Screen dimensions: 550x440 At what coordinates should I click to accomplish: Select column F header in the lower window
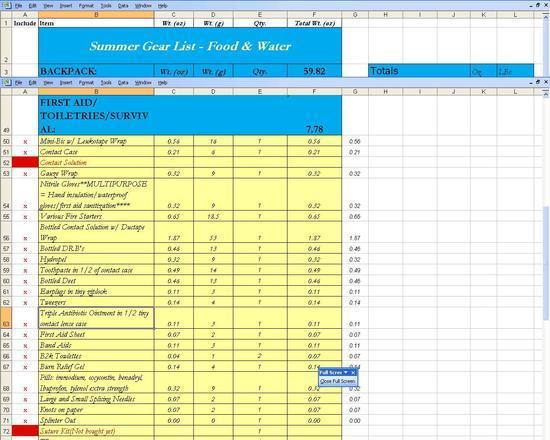tap(314, 92)
